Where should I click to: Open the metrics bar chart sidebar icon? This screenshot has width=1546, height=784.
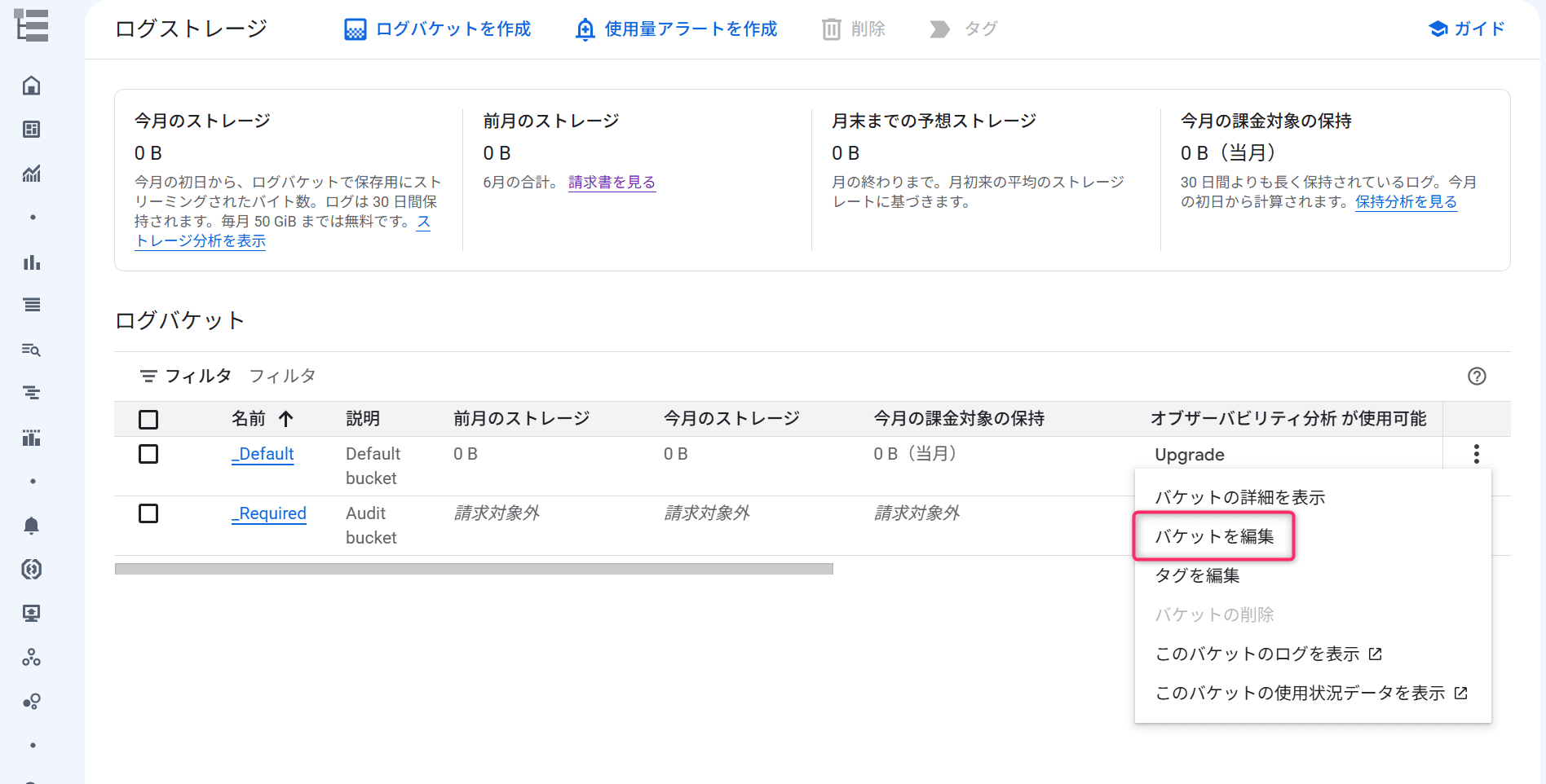(x=32, y=262)
